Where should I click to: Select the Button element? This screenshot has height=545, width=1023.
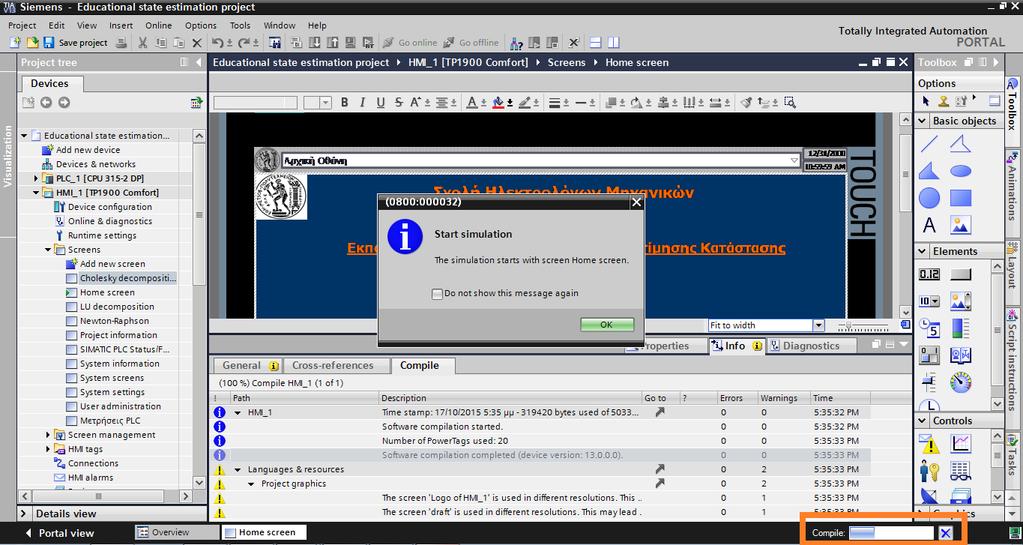(x=960, y=274)
